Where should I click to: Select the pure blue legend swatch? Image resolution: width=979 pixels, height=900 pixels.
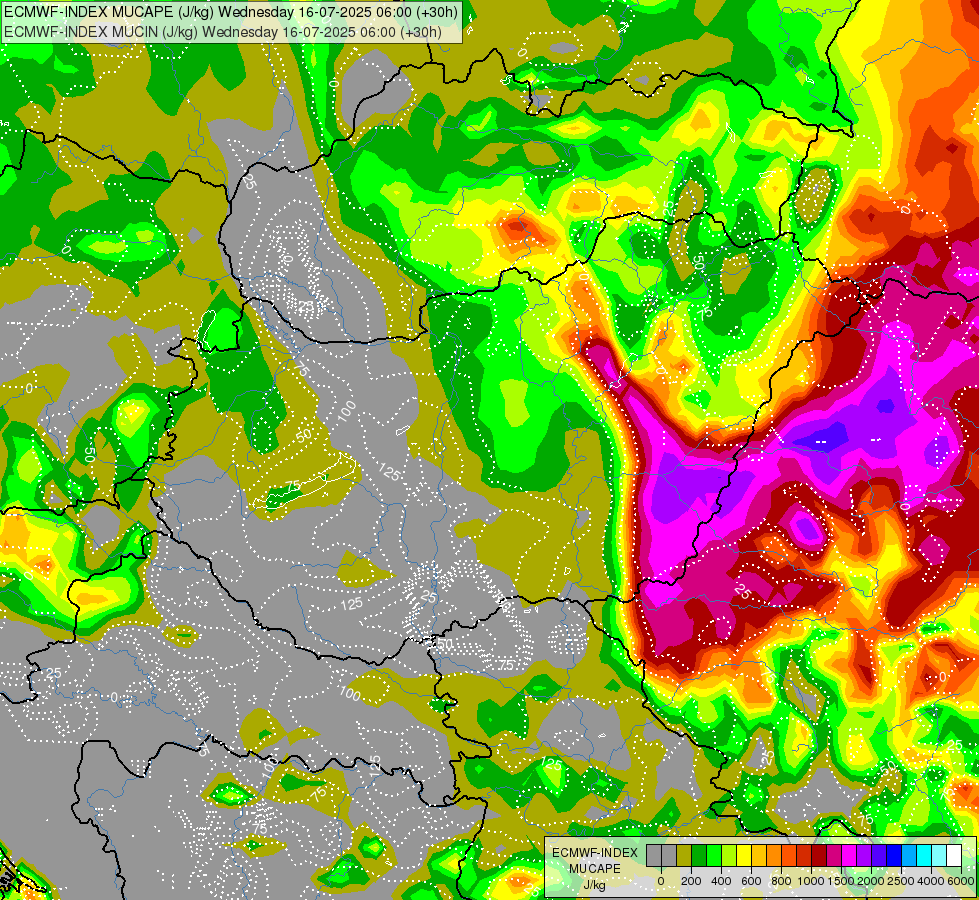tap(895, 856)
